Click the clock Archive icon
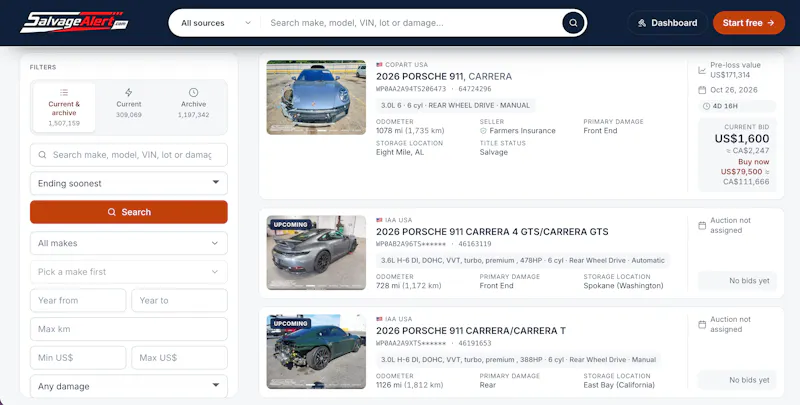 click(193, 92)
